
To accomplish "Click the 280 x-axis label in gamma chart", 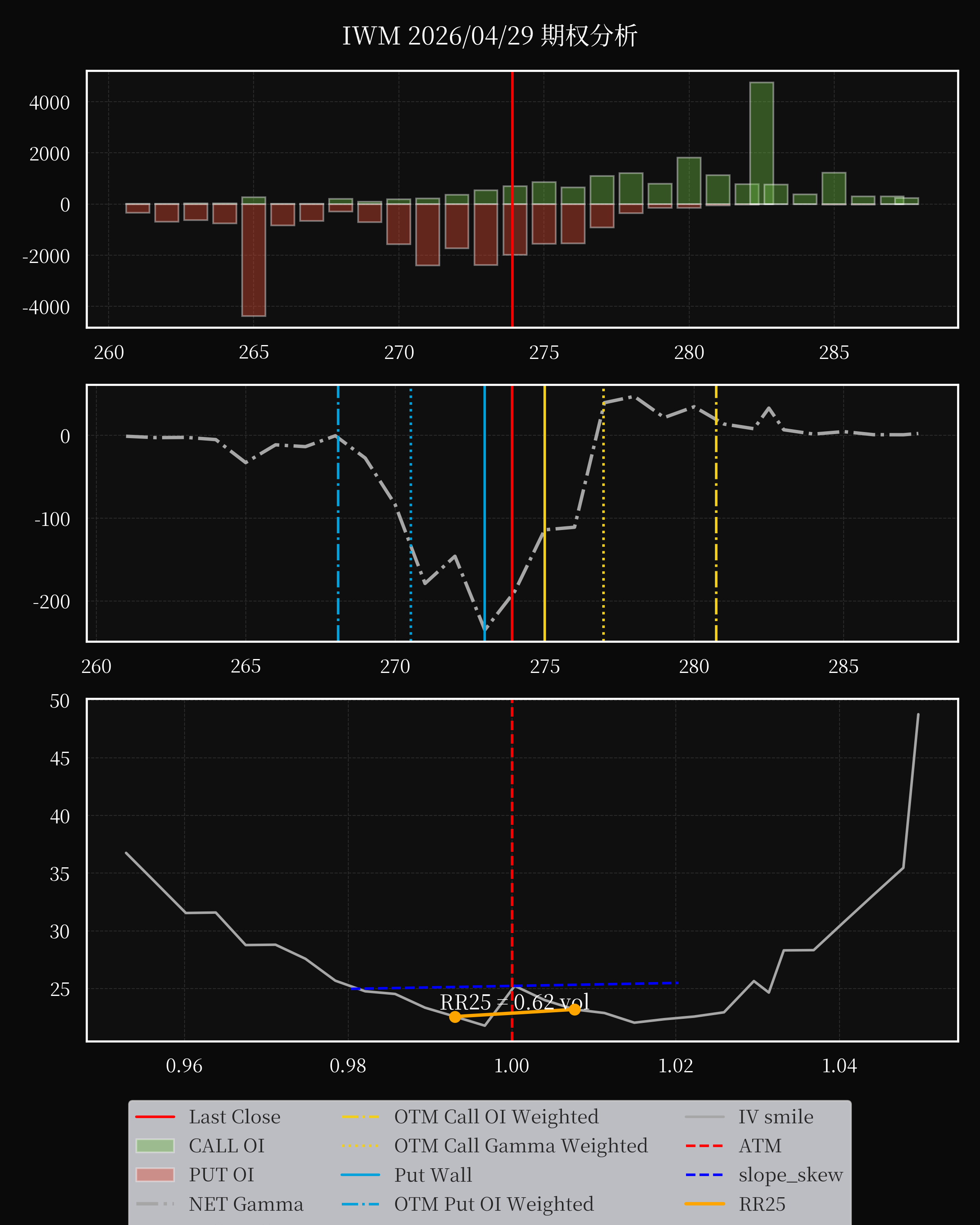I will 694,666.
